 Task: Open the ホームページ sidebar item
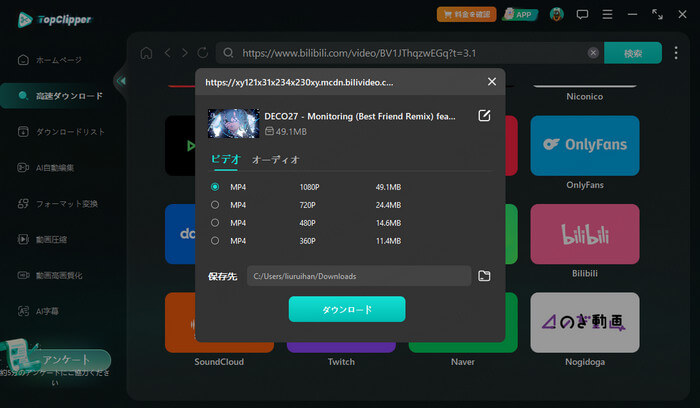[50, 60]
